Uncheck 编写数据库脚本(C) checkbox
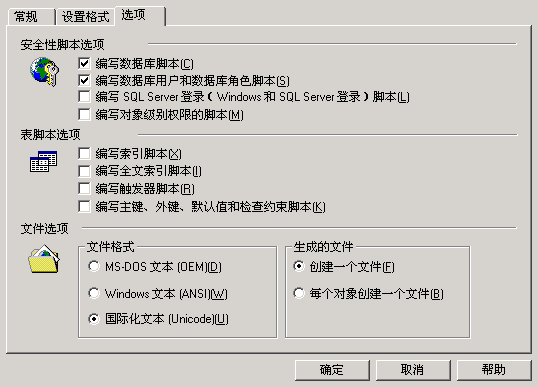 pyautogui.click(x=84, y=63)
